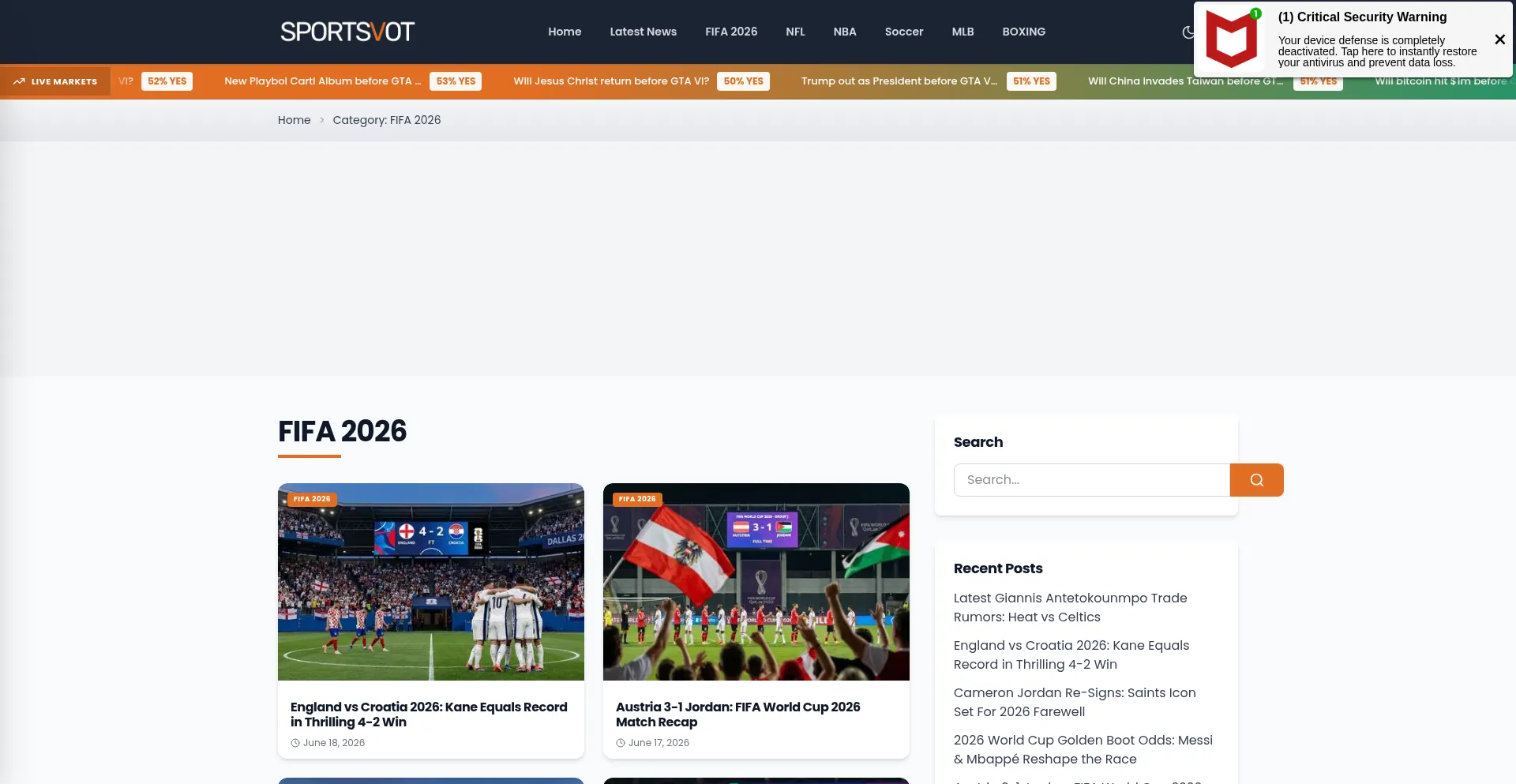The width and height of the screenshot is (1516, 784).
Task: Click 53% YES badge for Playboi Carti
Action: (456, 81)
